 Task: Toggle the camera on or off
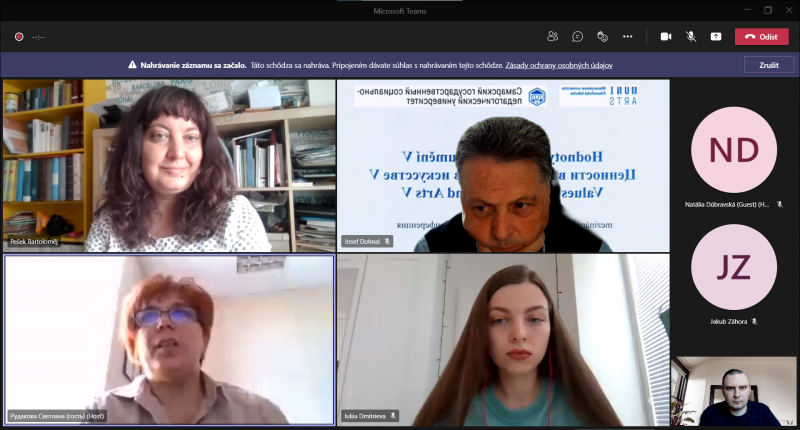click(666, 36)
